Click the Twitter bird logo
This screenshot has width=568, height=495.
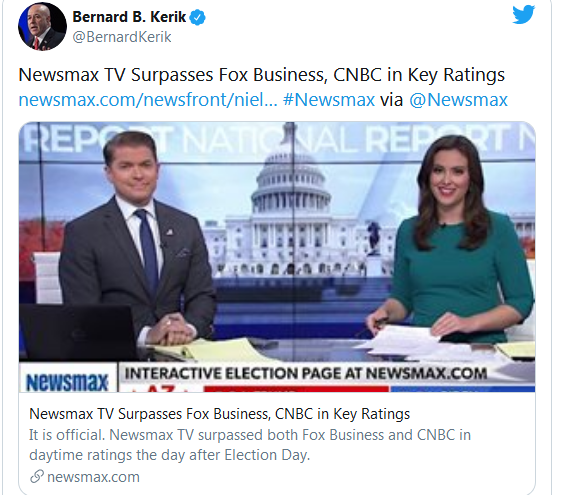(x=523, y=14)
